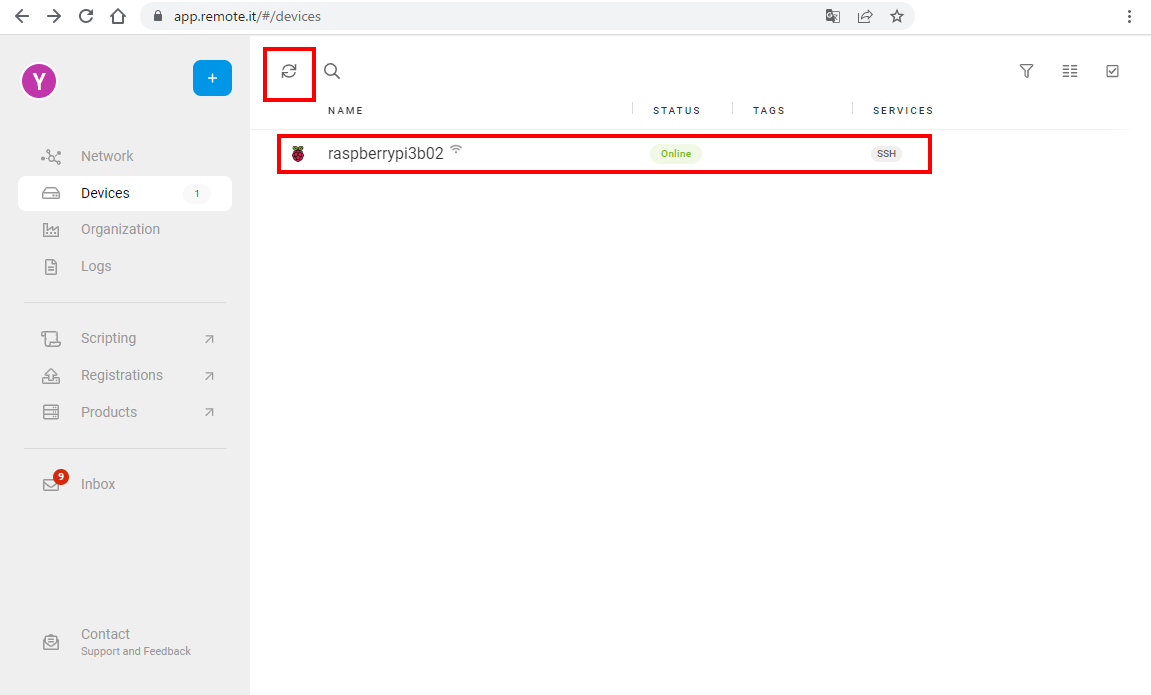Click the SSH service chip
The width and height of the screenshot is (1151, 695).
coord(886,154)
